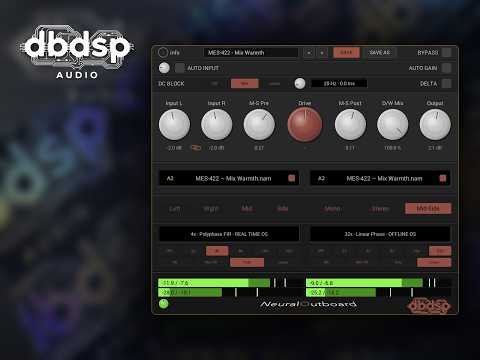Select the highlighted real-time Poly filter button
Screen dimensions: 480x360
(247, 262)
